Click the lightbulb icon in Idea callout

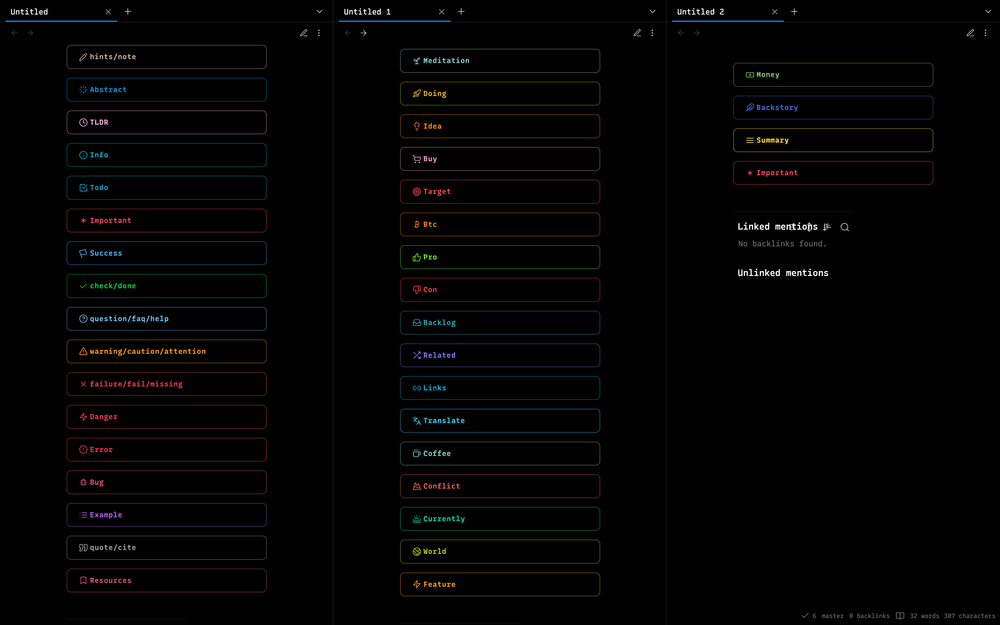coord(416,126)
